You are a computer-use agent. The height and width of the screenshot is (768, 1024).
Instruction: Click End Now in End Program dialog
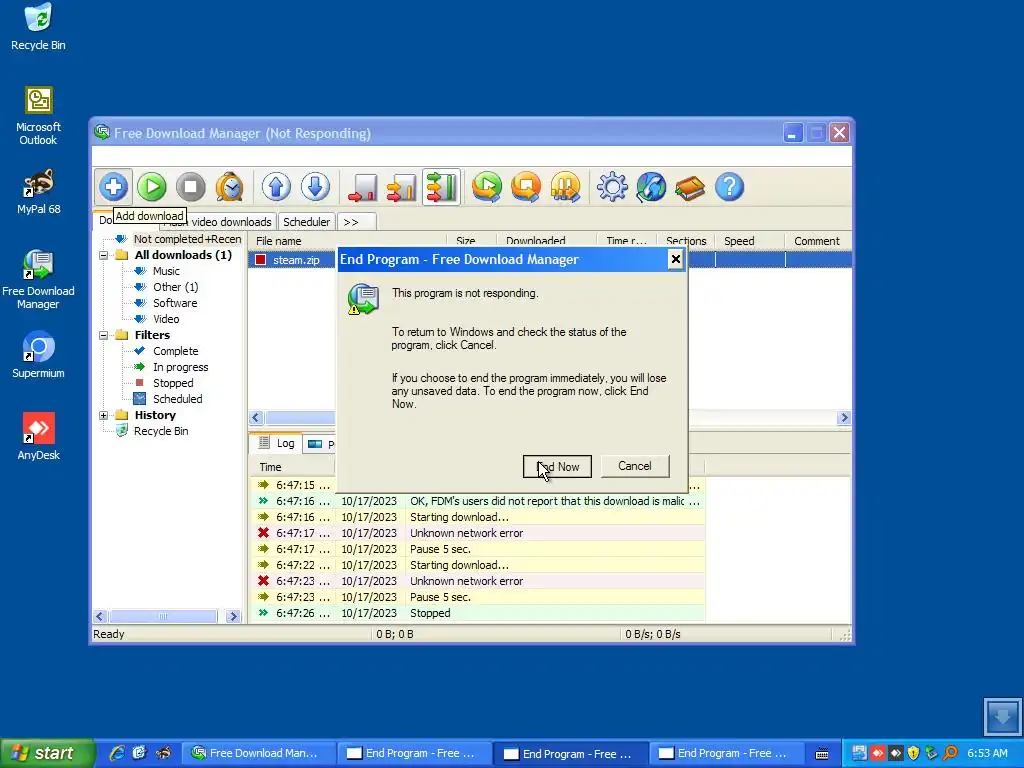[557, 466]
